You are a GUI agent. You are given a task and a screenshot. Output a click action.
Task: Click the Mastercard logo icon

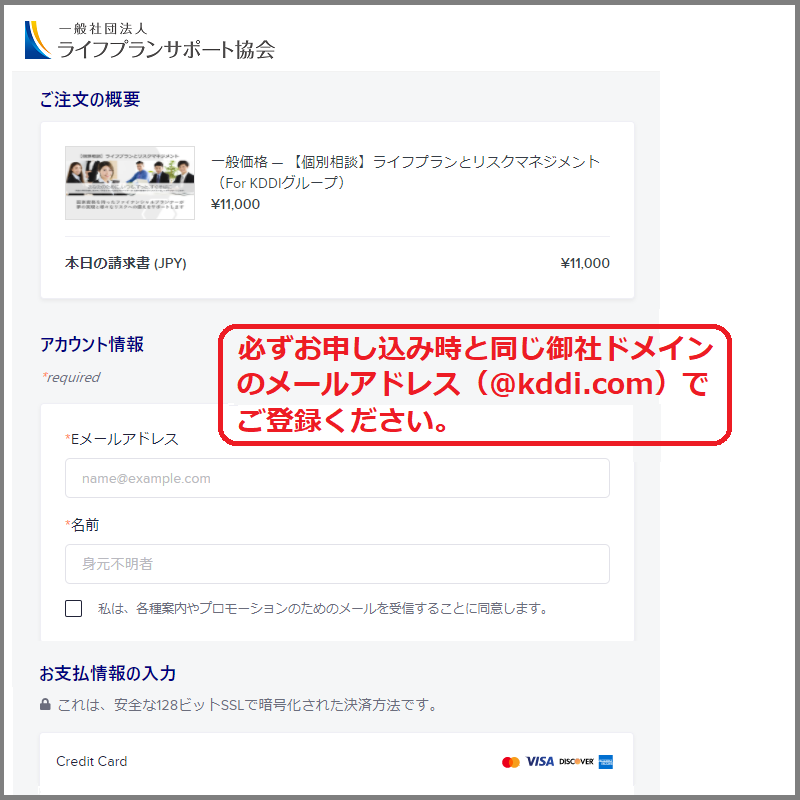tap(511, 762)
